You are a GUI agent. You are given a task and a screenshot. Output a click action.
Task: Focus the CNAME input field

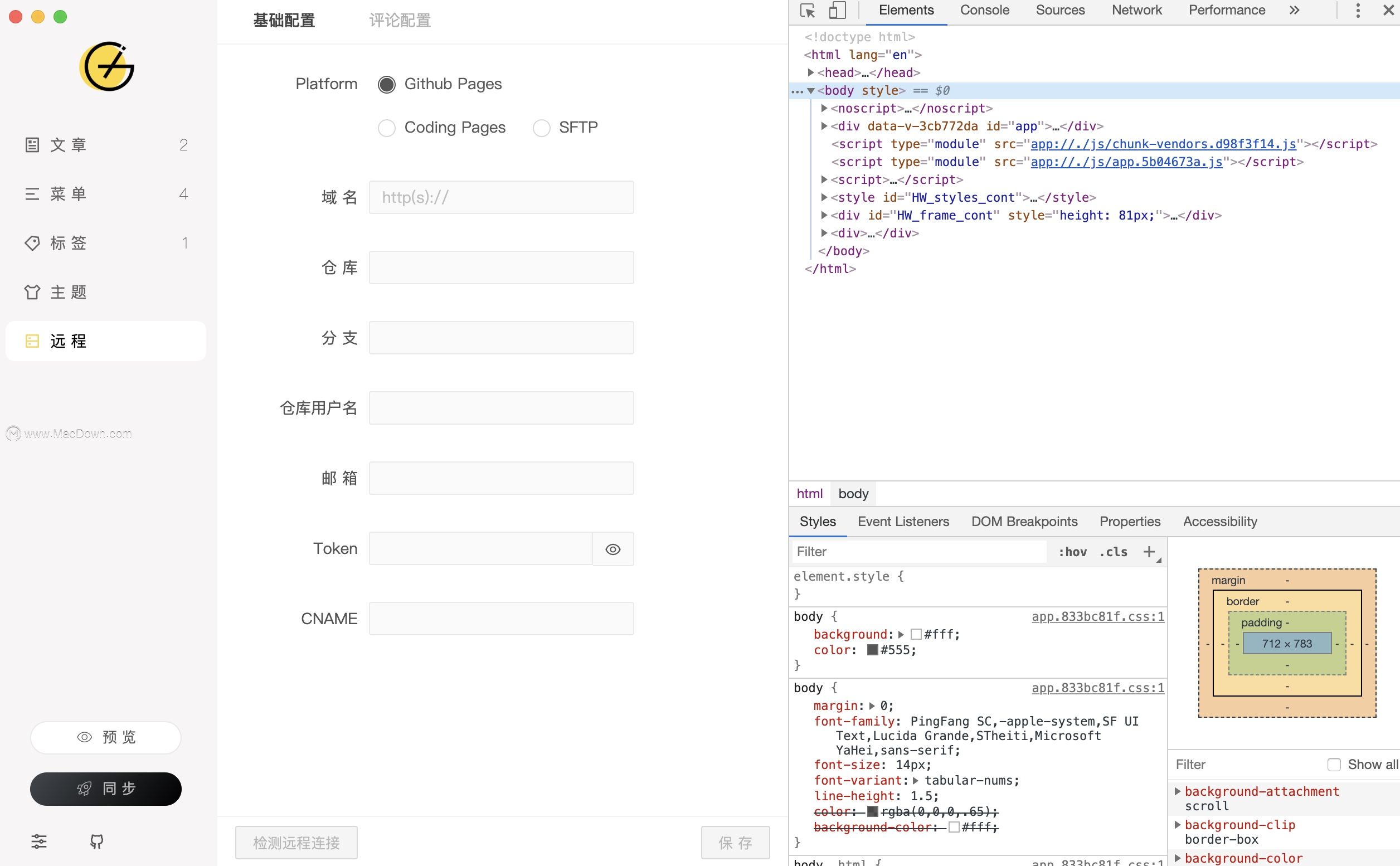point(501,619)
